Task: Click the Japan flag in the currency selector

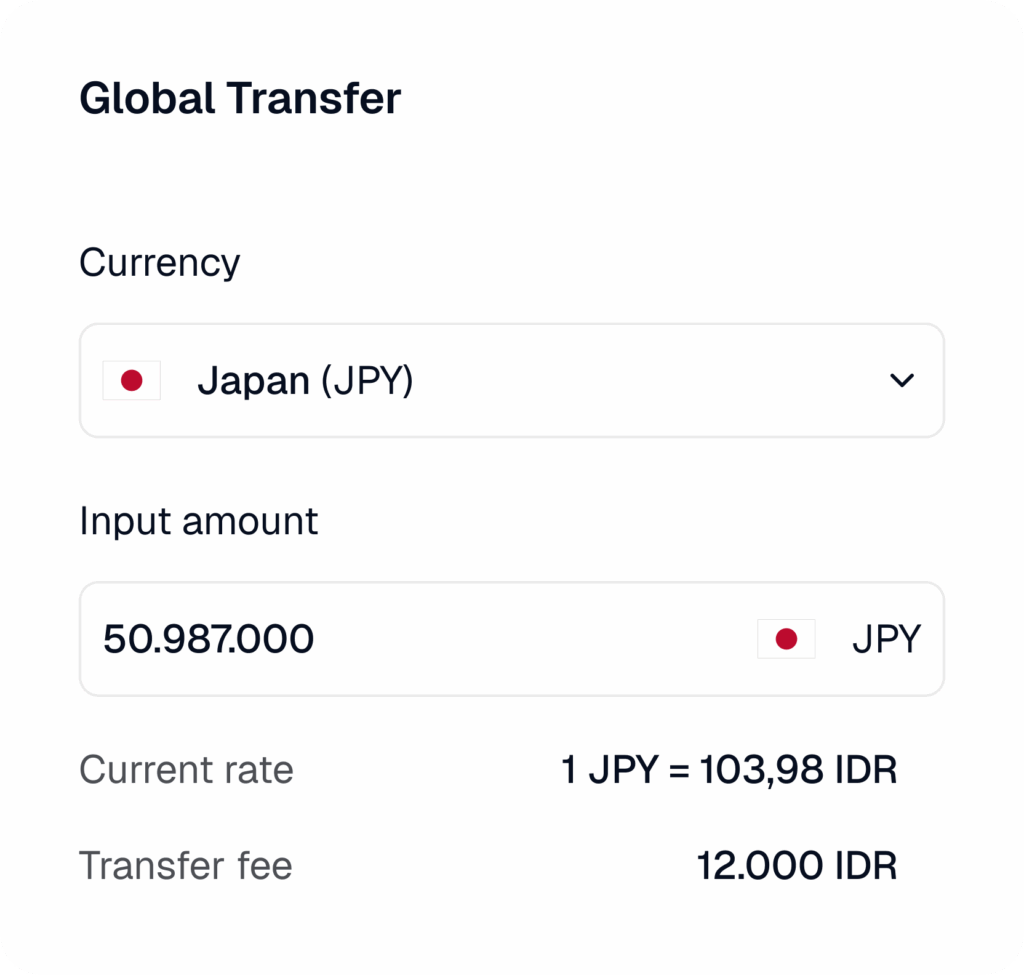Action: (131, 381)
